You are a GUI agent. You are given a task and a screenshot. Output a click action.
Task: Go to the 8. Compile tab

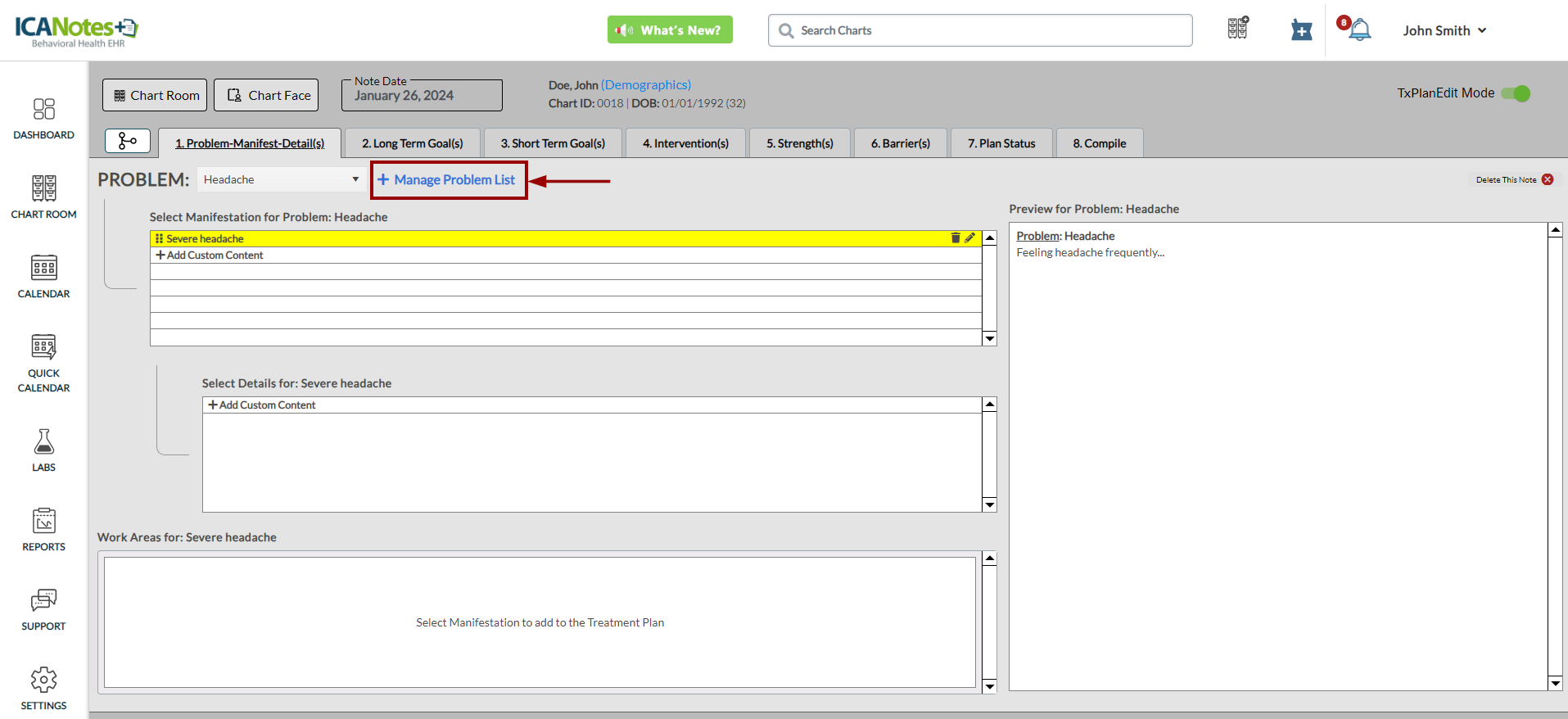(1099, 143)
